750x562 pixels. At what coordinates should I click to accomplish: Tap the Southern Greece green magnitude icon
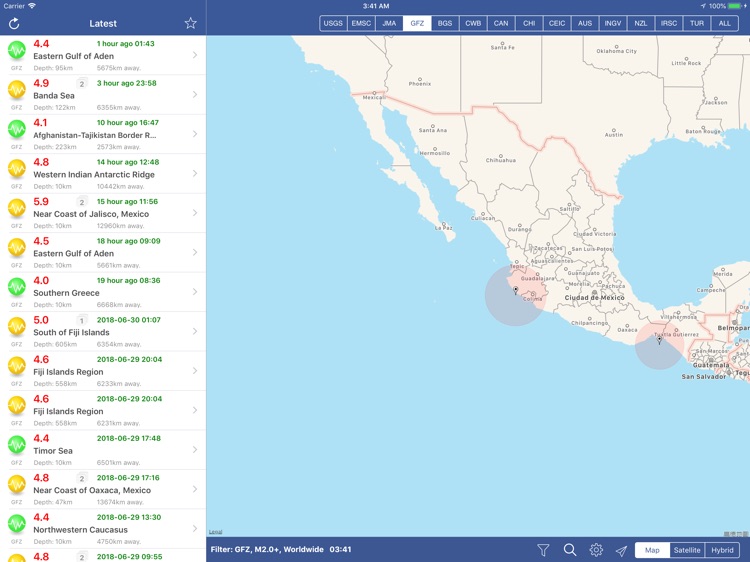[17, 286]
